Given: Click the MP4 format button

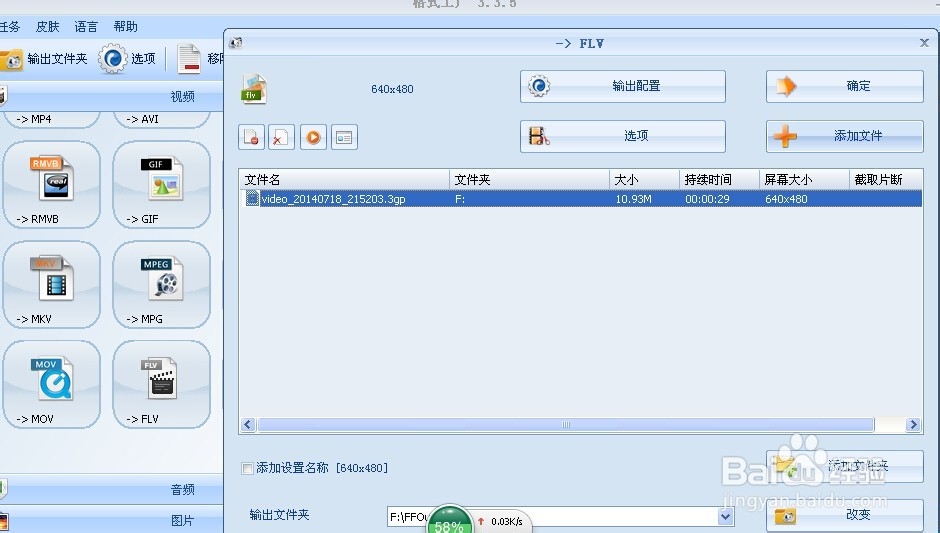Looking at the screenshot, I should point(52,119).
